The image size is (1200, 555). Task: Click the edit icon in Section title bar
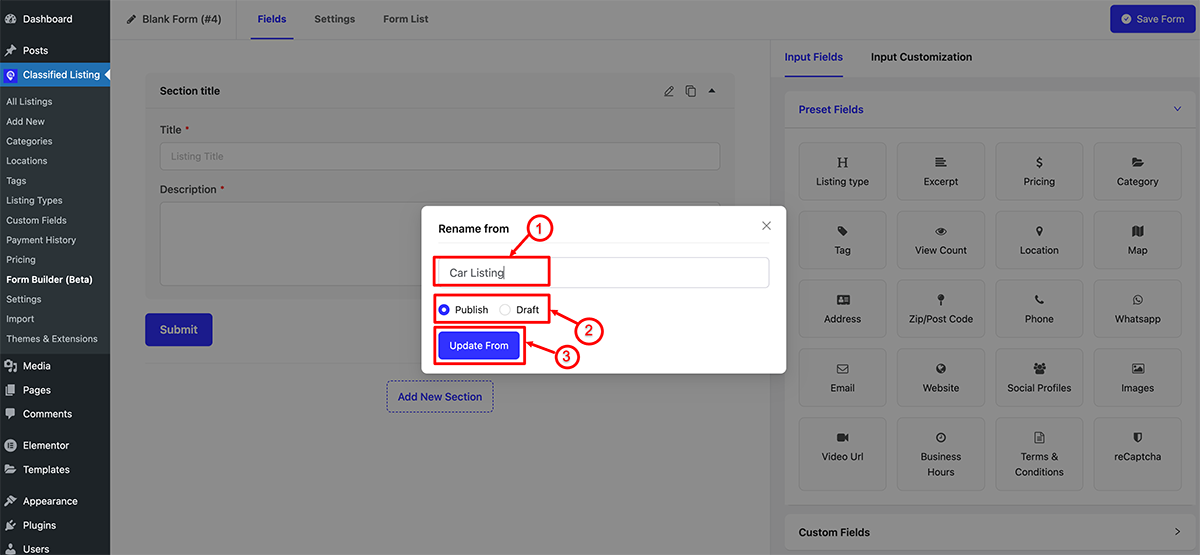[x=669, y=91]
